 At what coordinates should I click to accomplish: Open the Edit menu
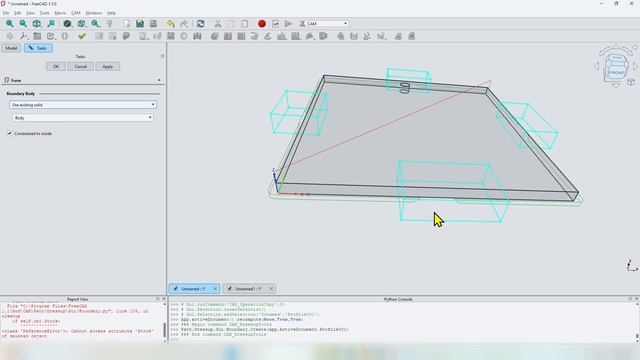point(18,13)
